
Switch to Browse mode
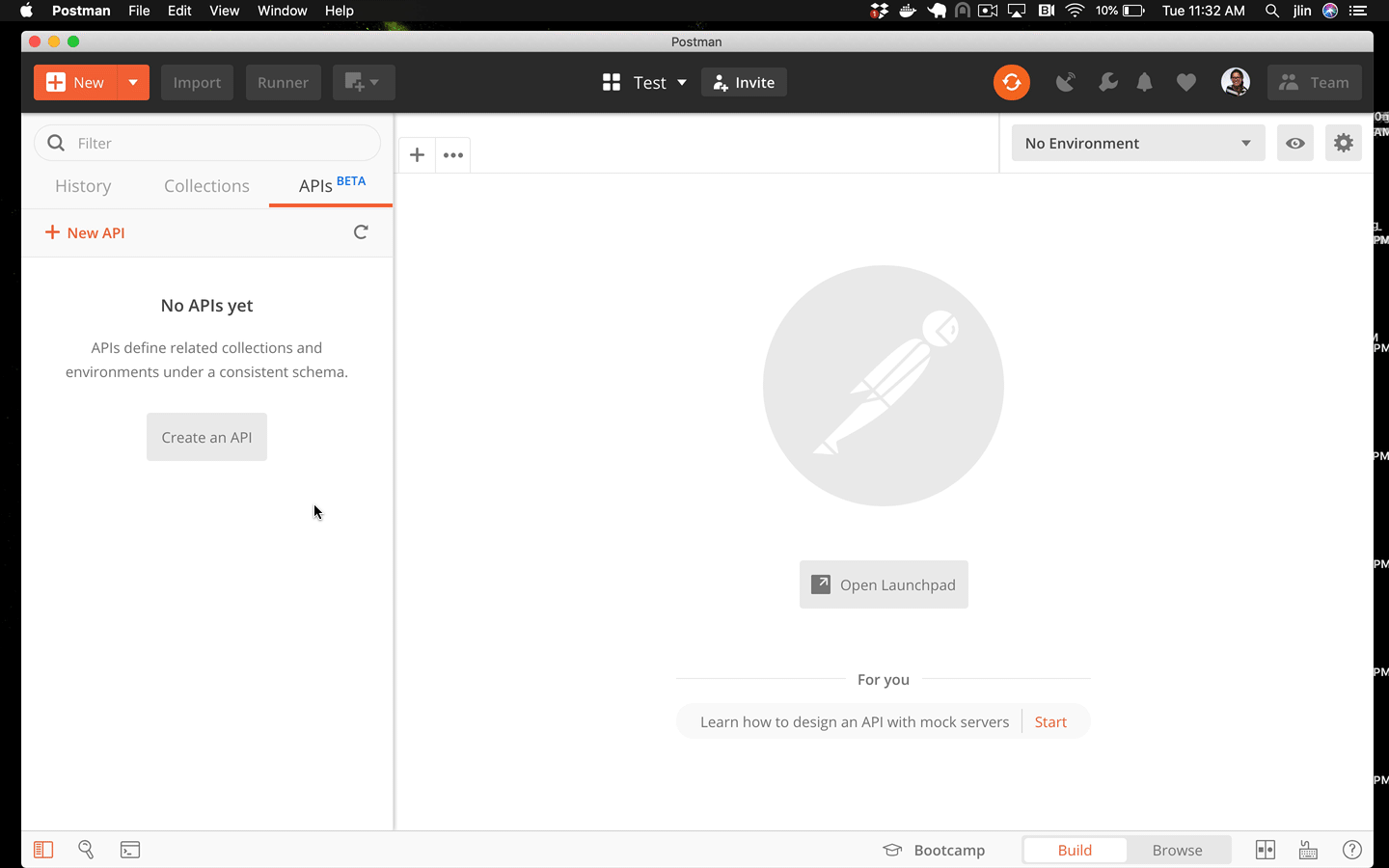tap(1177, 850)
